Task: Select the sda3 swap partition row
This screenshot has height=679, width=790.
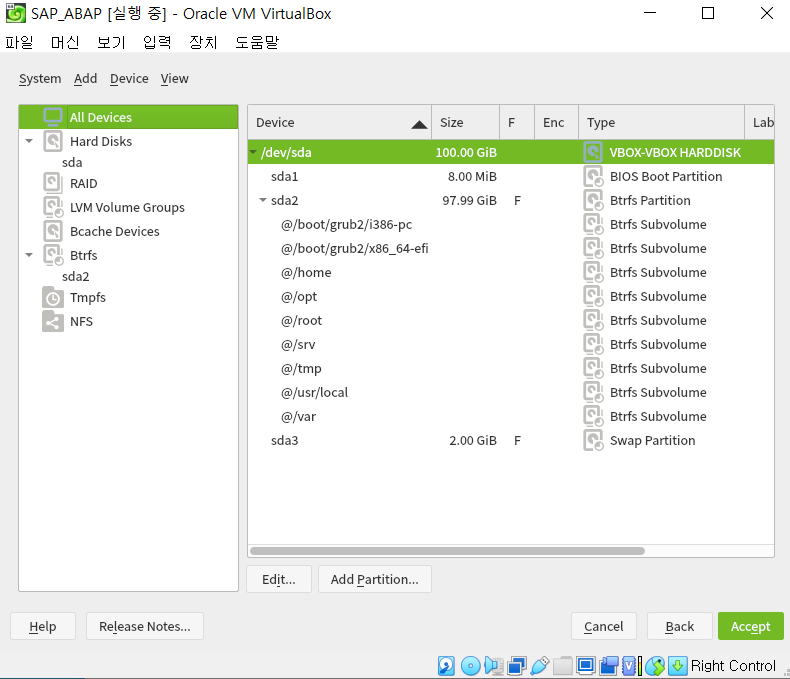Action: (x=511, y=440)
